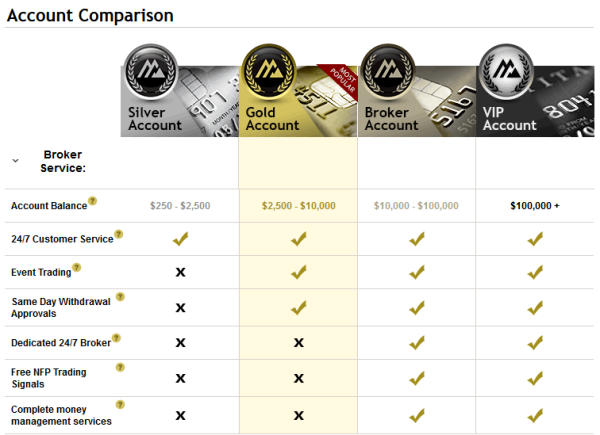
Task: Open help icon beside Account Balance
Action: (92, 201)
